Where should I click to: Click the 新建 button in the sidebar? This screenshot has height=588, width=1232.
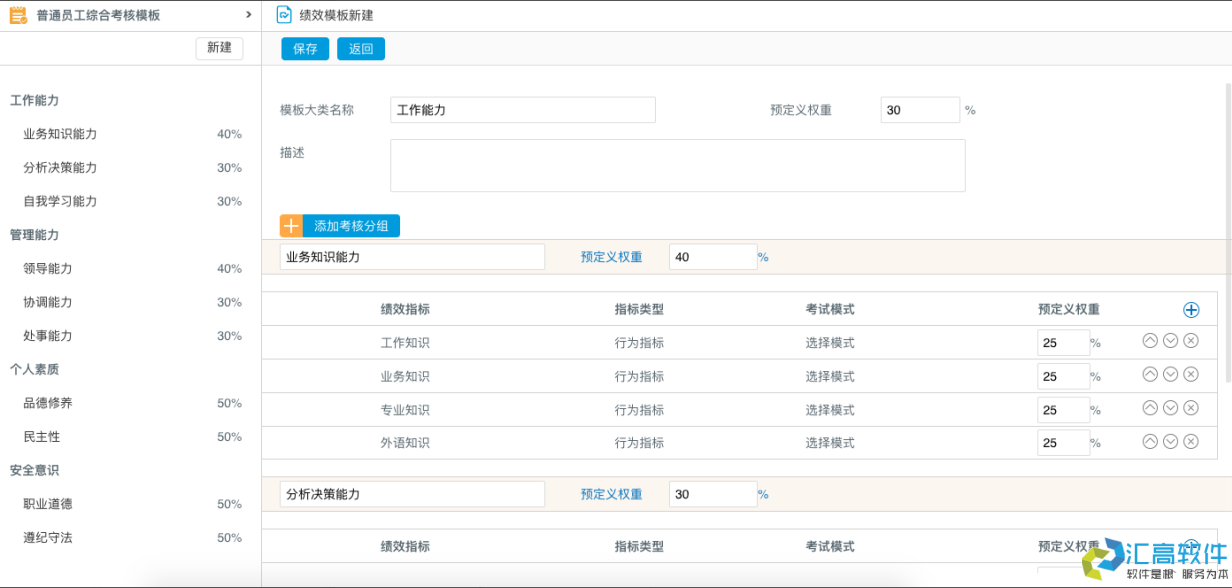tap(218, 48)
